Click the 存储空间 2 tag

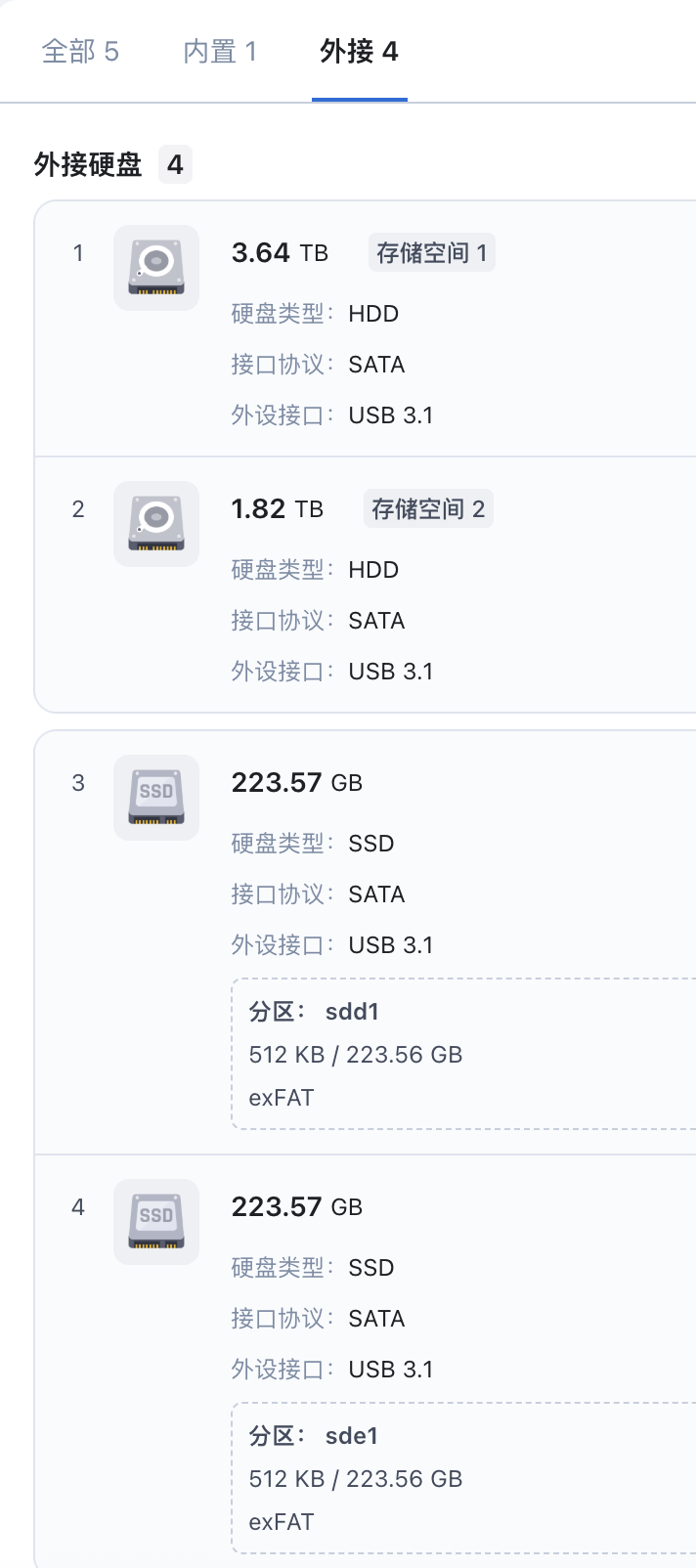click(428, 509)
